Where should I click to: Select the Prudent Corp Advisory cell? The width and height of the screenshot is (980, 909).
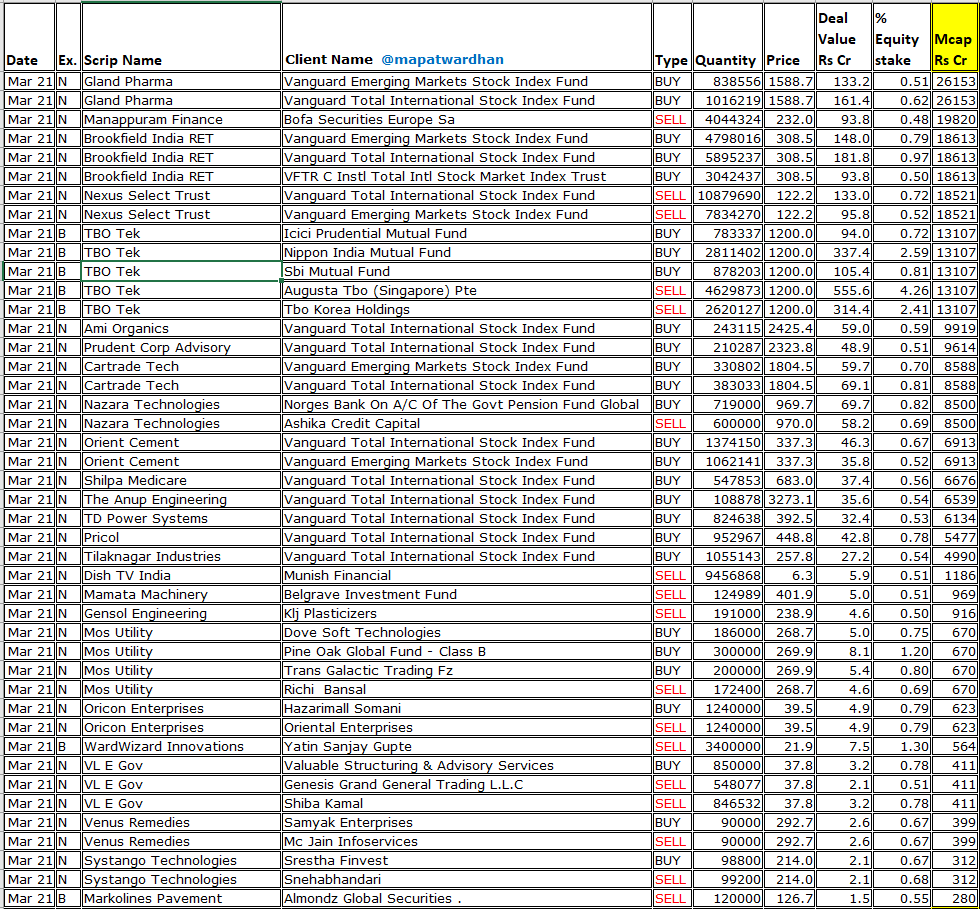tap(181, 347)
